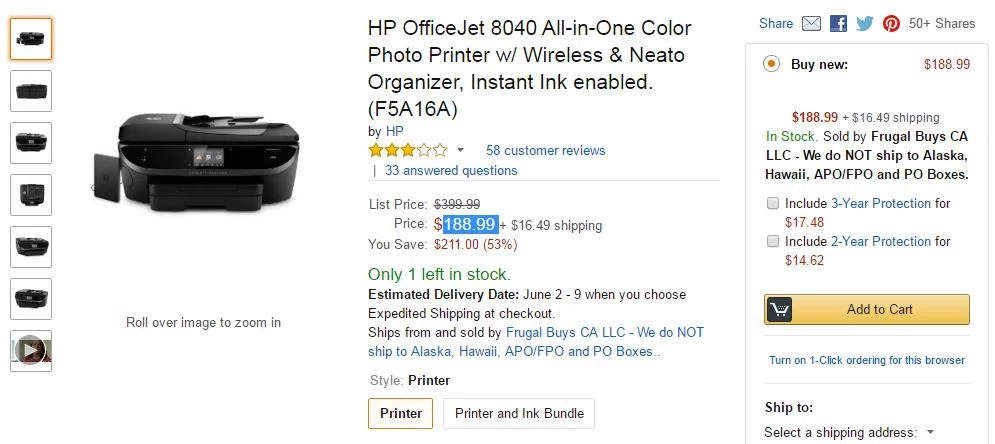Screen dimensions: 995x444
Task: View the second printer thumbnail image
Action: click(x=30, y=91)
